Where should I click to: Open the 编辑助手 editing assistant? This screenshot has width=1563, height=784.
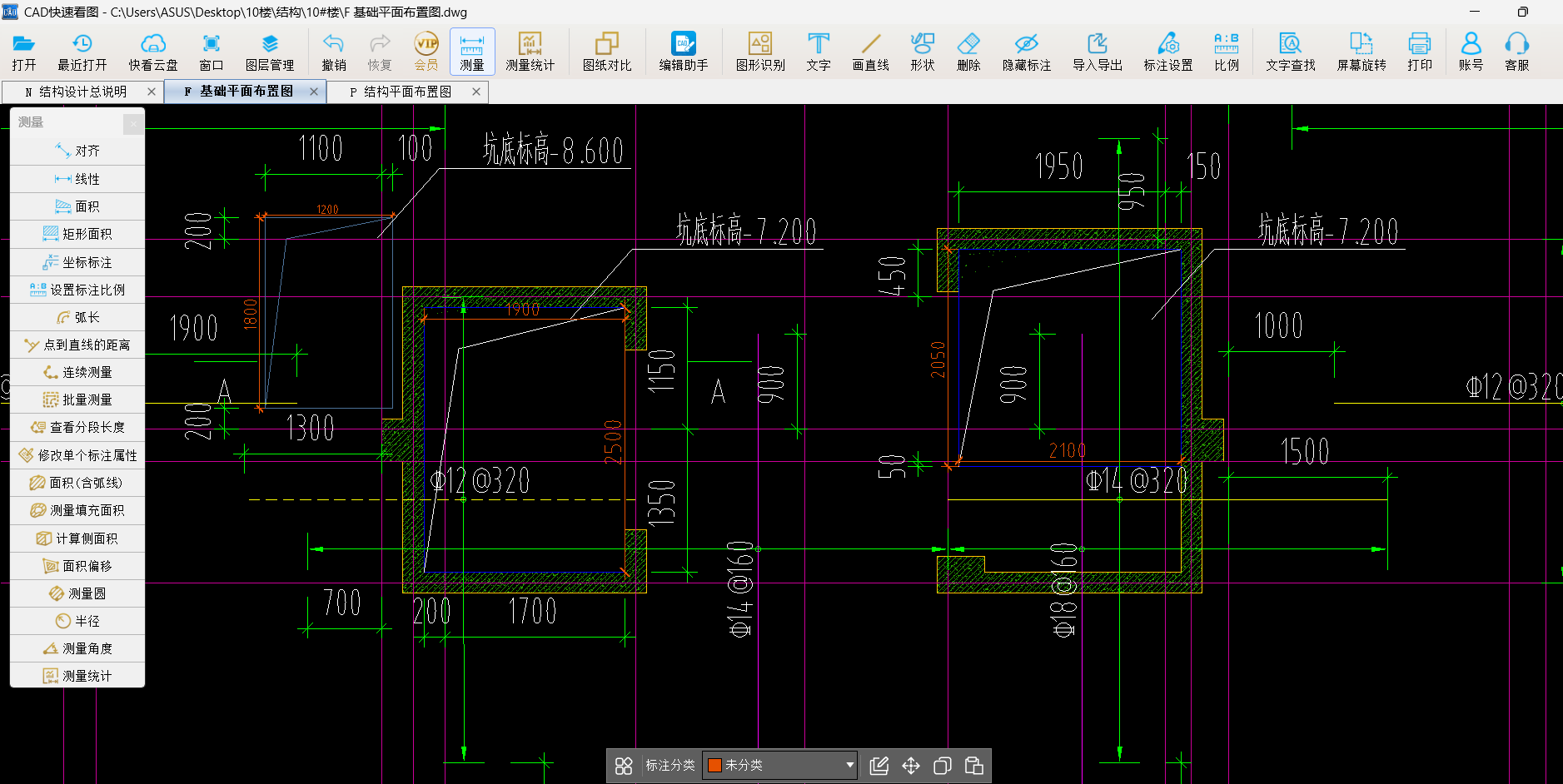(x=683, y=52)
